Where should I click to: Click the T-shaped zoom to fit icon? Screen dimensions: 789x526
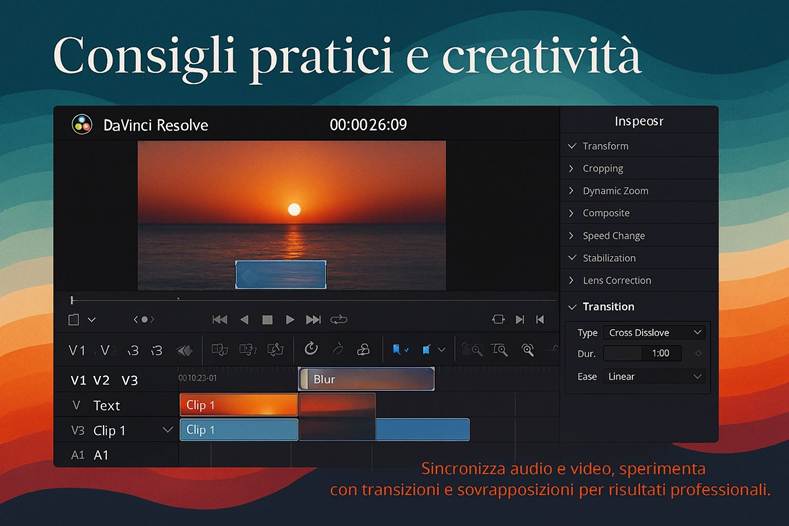click(500, 350)
